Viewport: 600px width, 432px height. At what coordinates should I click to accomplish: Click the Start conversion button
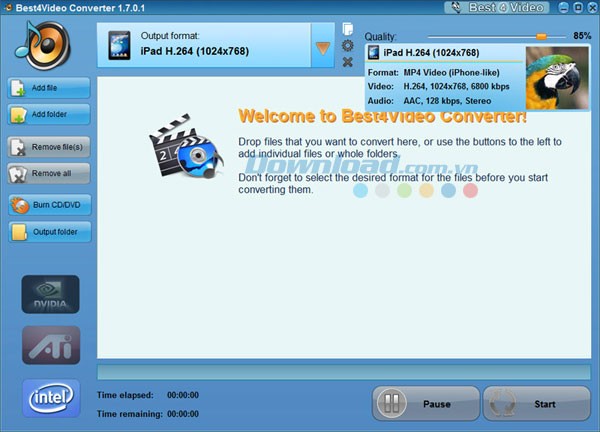pyautogui.click(x=536, y=404)
